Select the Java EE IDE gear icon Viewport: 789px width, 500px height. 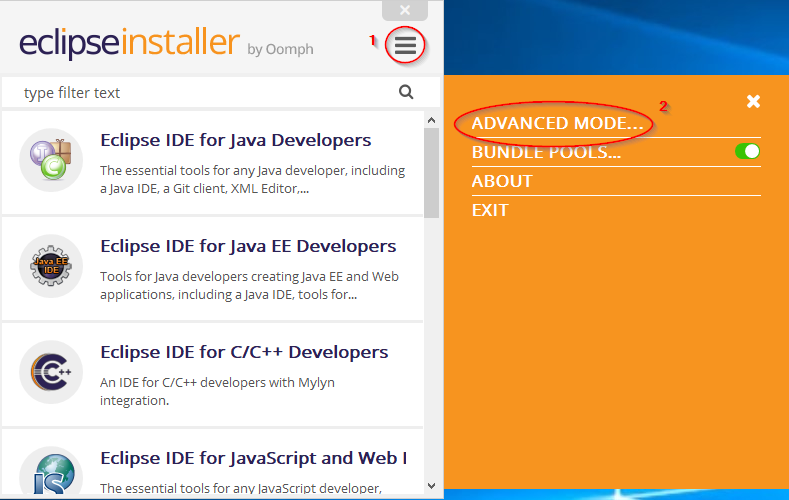50,266
